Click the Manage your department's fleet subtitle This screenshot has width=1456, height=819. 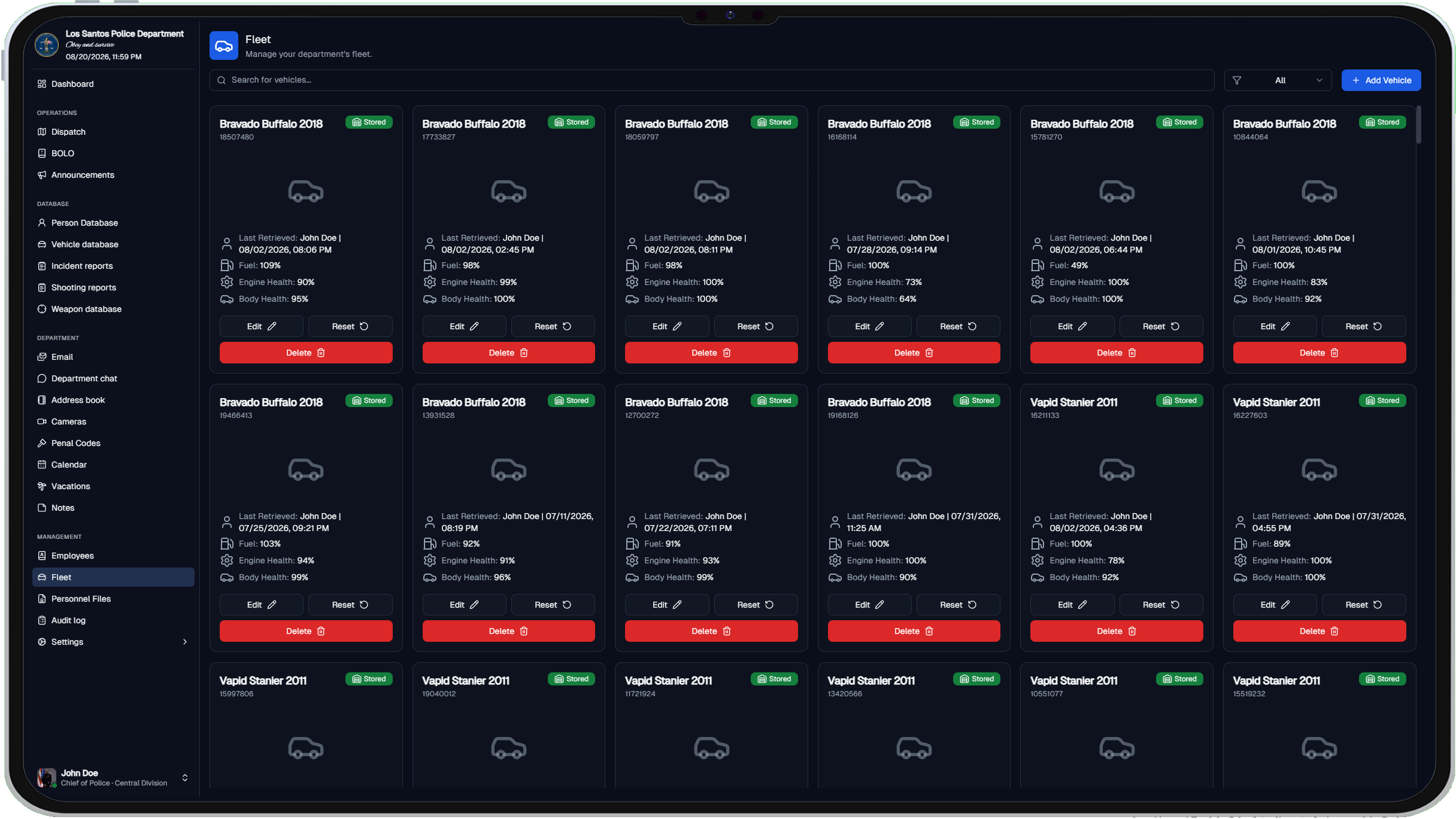pyautogui.click(x=309, y=54)
